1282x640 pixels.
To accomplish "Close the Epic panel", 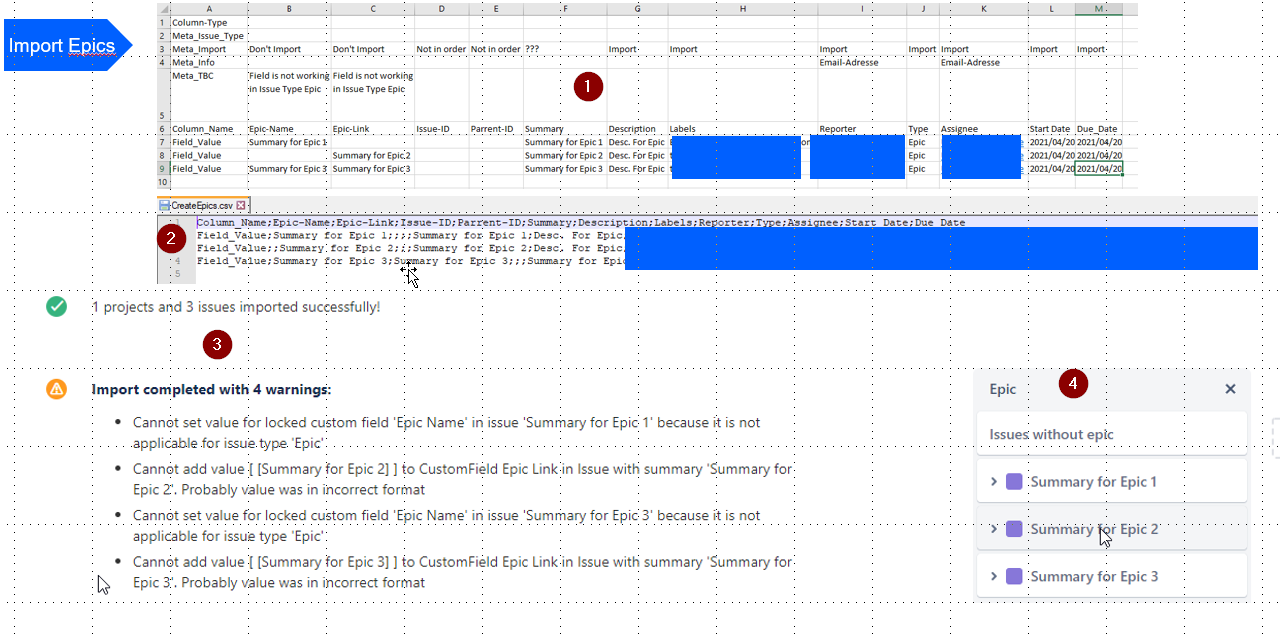I will coord(1230,389).
